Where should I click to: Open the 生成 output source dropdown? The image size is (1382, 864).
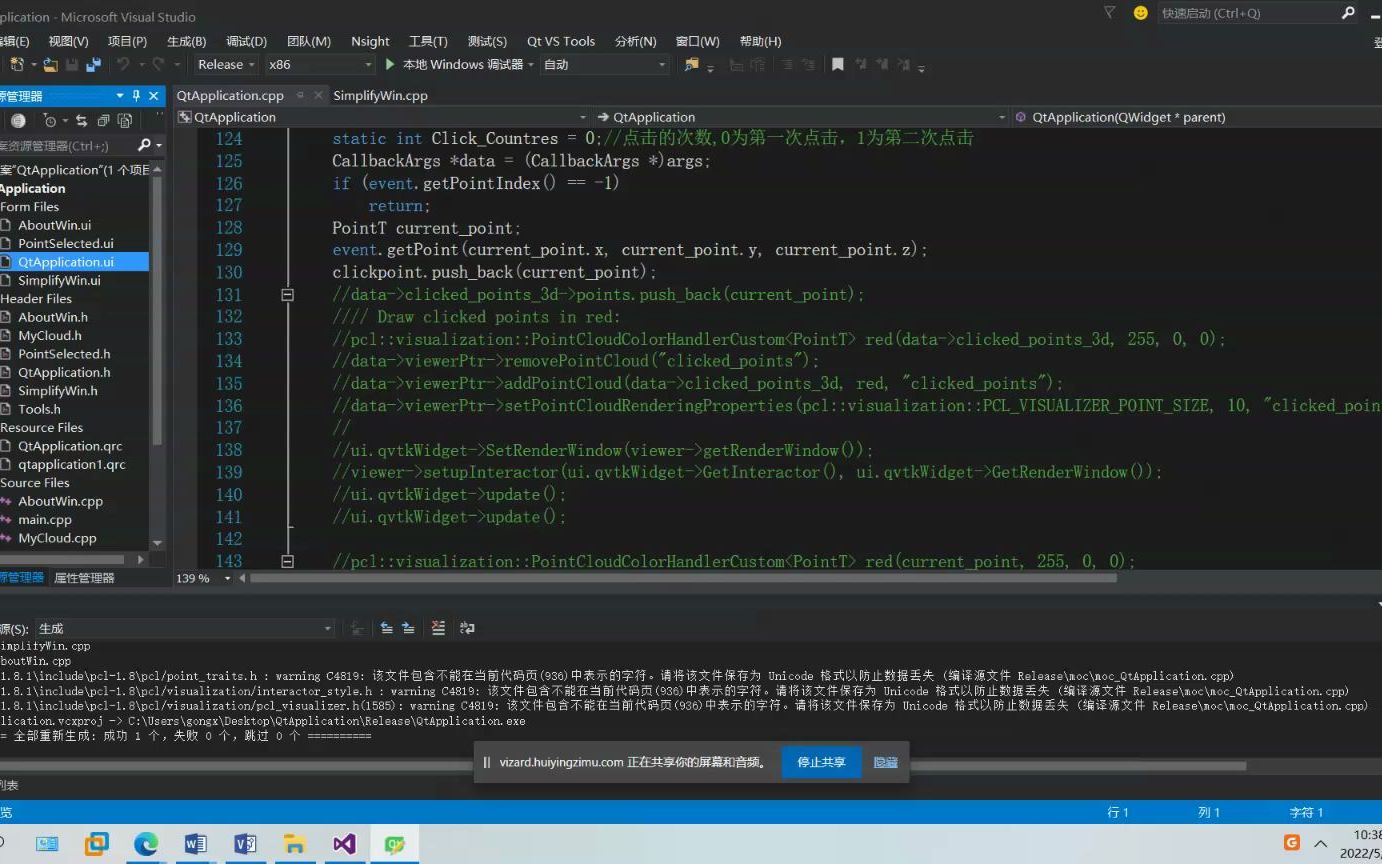pyautogui.click(x=185, y=628)
